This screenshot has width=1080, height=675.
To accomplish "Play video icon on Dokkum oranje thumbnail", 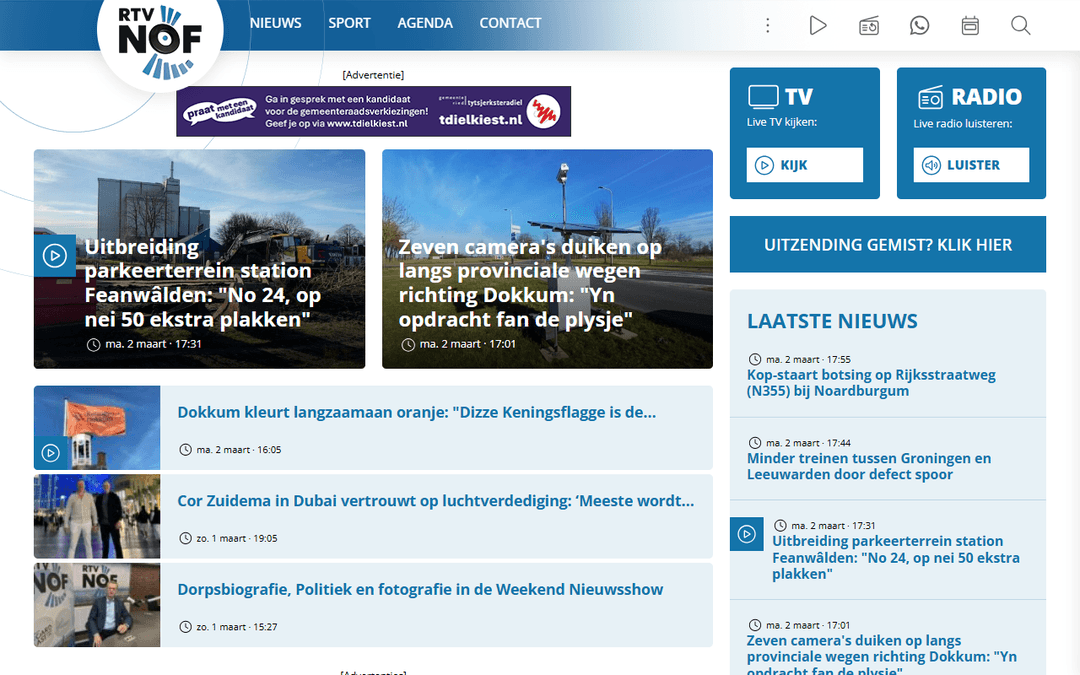I will click(50, 453).
